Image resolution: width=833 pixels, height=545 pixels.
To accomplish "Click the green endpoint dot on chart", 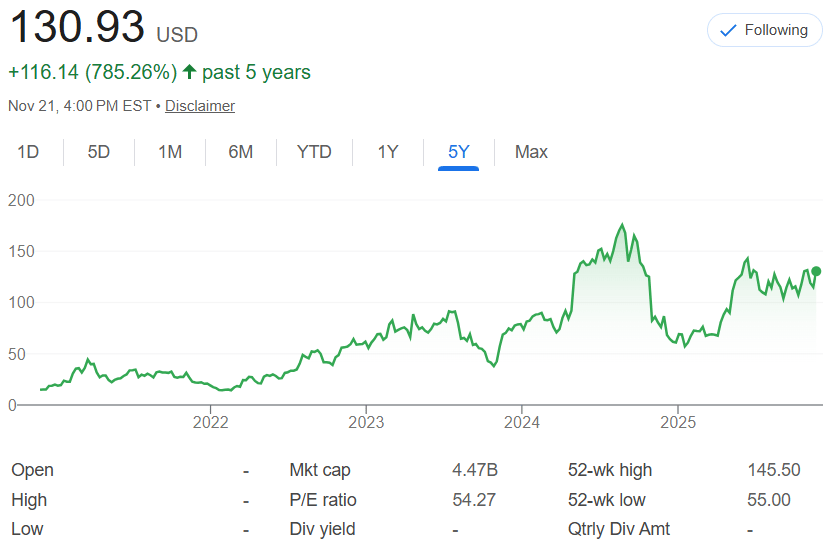I will [816, 271].
